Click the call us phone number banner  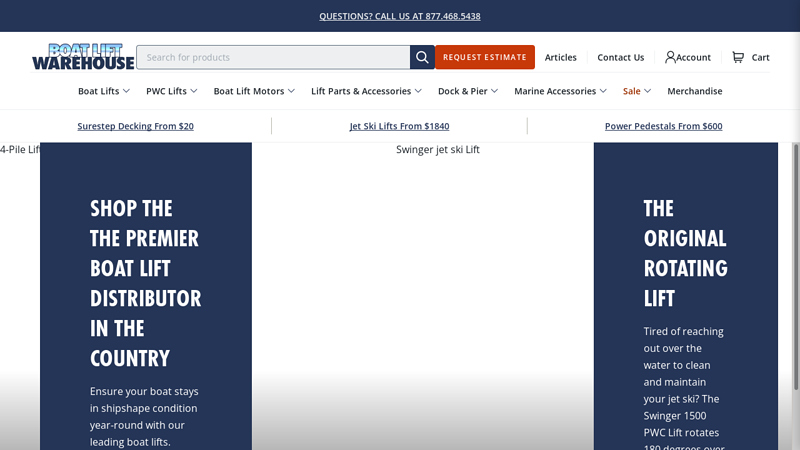(x=400, y=16)
